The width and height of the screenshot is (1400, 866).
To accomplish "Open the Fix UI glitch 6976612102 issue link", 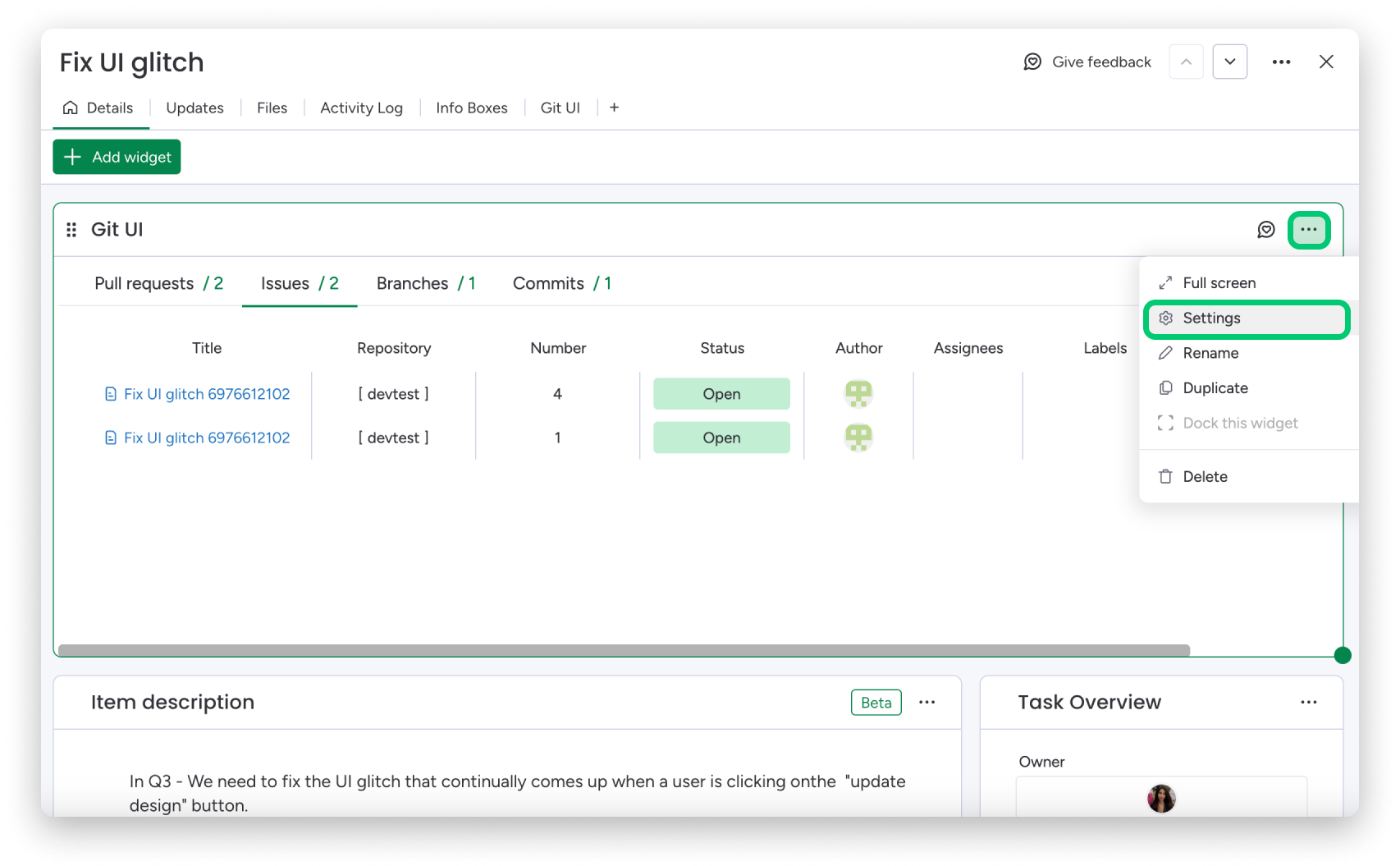I will point(207,393).
